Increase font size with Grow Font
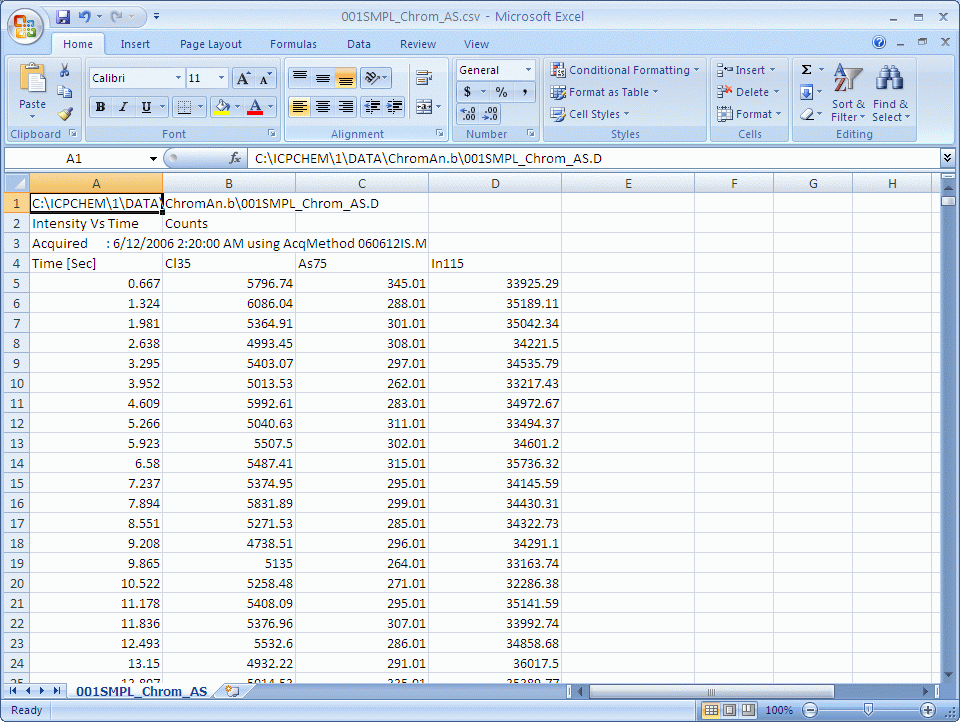 pos(244,78)
